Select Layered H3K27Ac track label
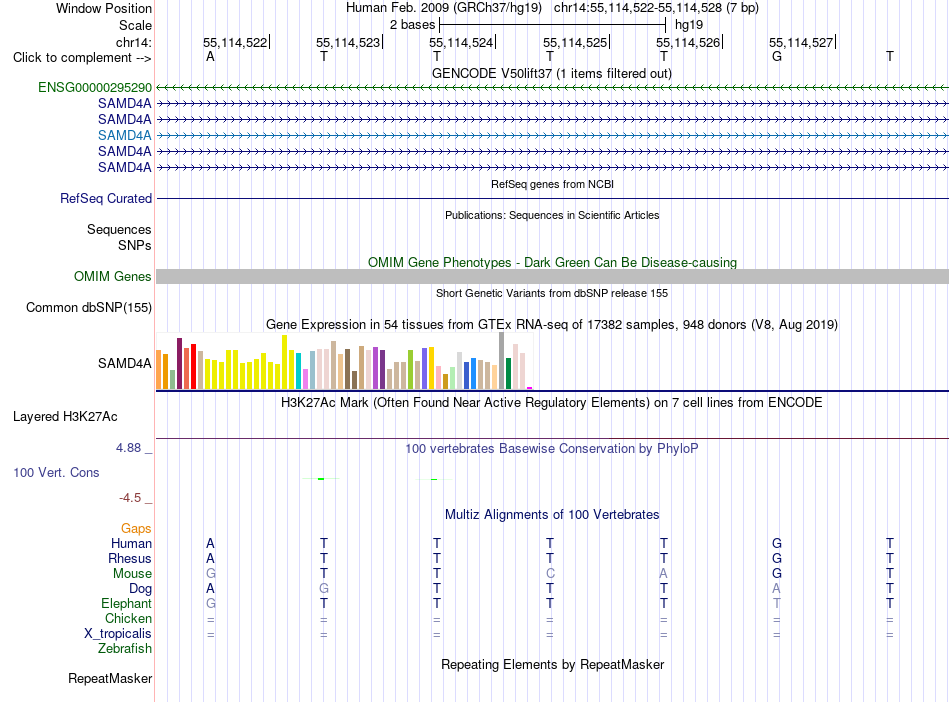950x702 pixels. [x=65, y=417]
